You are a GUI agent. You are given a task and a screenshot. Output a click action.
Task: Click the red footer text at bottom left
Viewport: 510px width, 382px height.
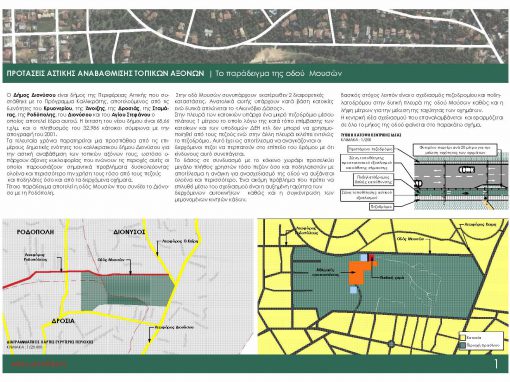(39, 364)
